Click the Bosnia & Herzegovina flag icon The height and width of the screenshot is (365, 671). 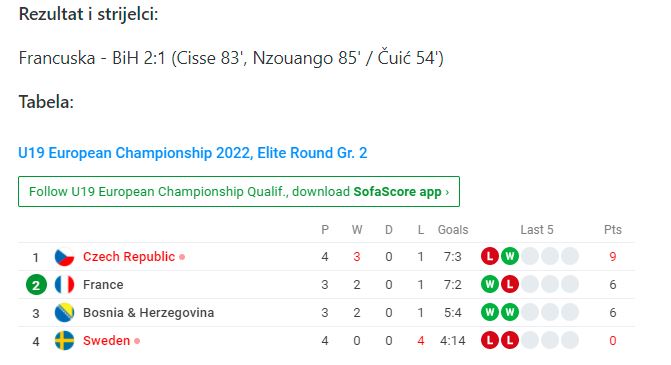[x=65, y=313]
